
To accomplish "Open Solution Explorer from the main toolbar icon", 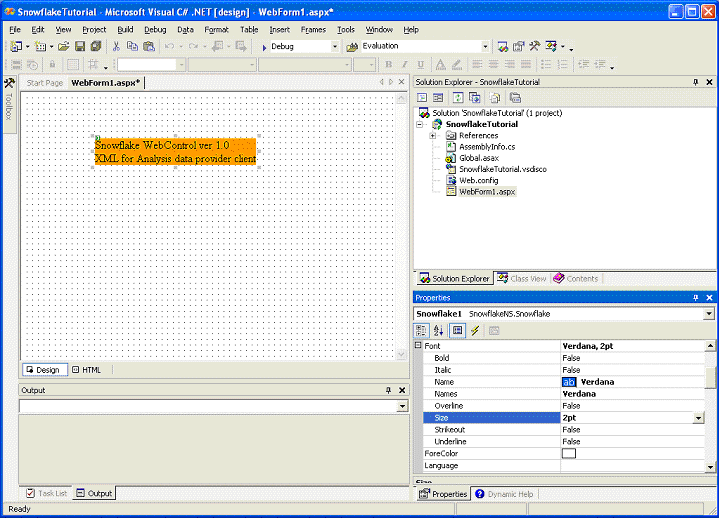I will click(503, 46).
